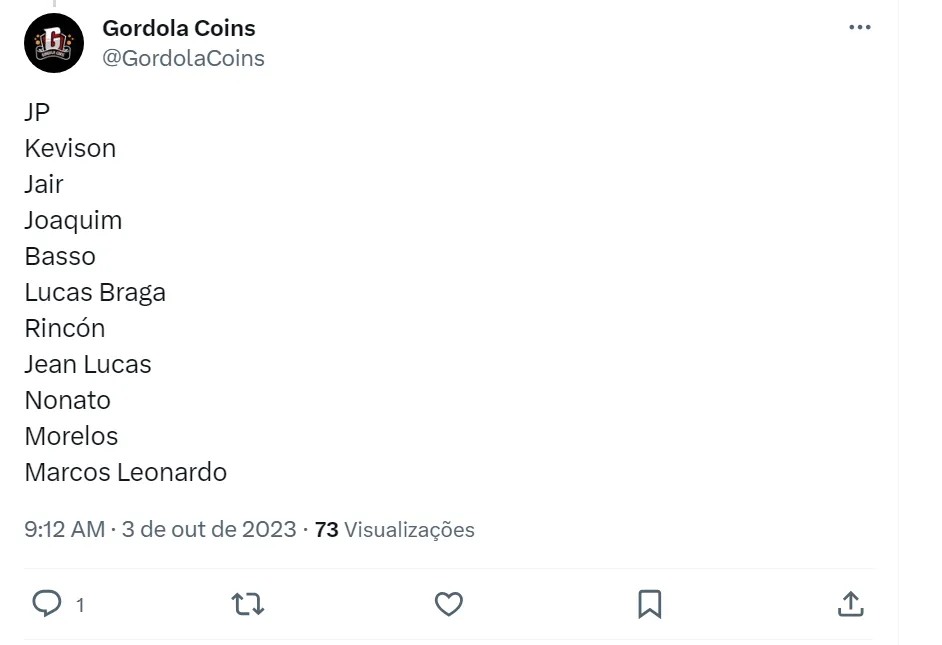The height and width of the screenshot is (645, 942).
Task: Click the Jean Lucas text line
Action: click(88, 364)
